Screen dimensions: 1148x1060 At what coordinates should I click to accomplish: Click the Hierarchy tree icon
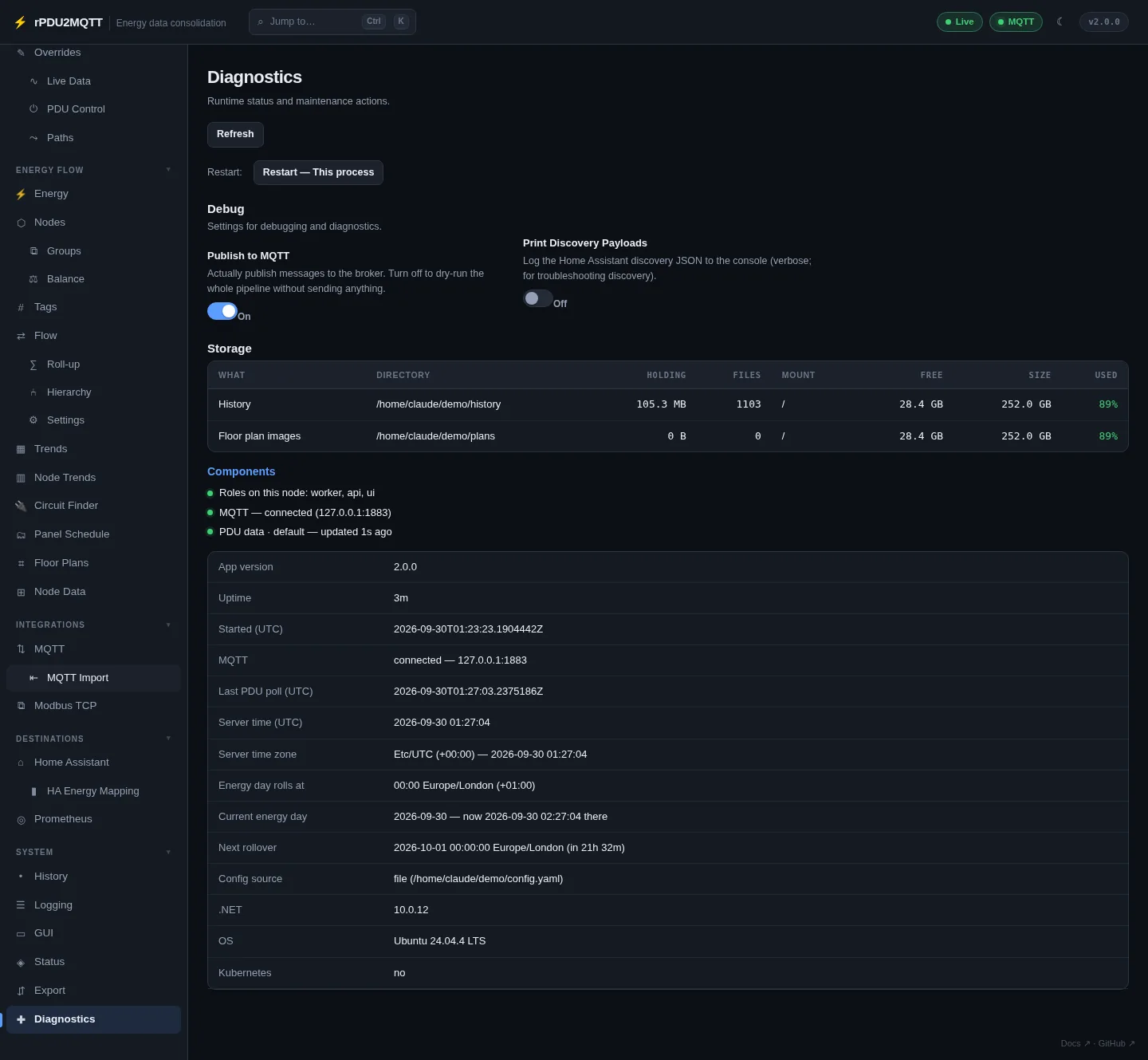[x=33, y=392]
